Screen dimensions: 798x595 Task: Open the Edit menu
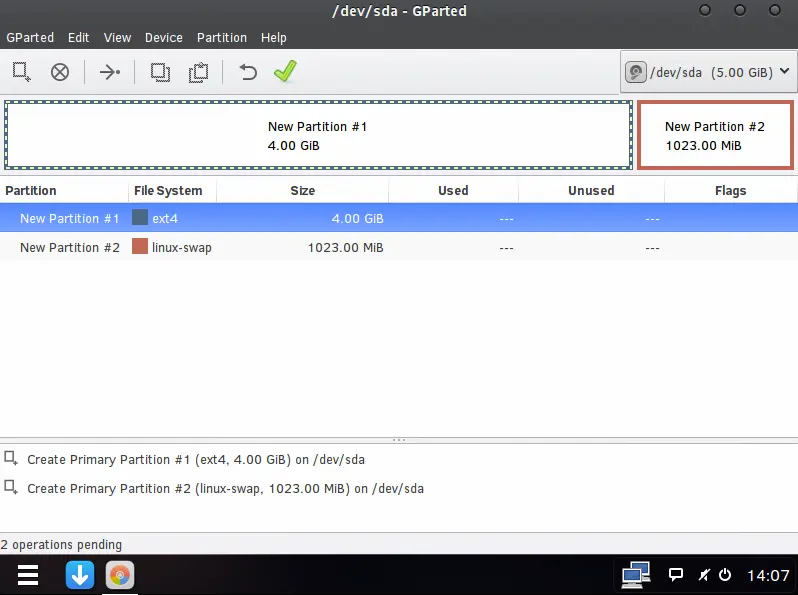click(x=78, y=38)
